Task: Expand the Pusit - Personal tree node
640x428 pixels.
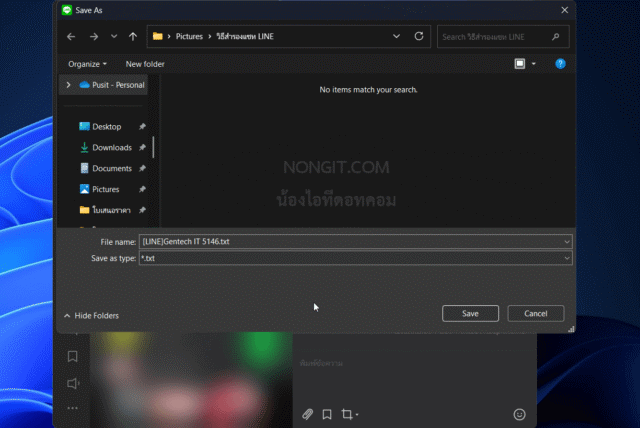Action: [68, 85]
